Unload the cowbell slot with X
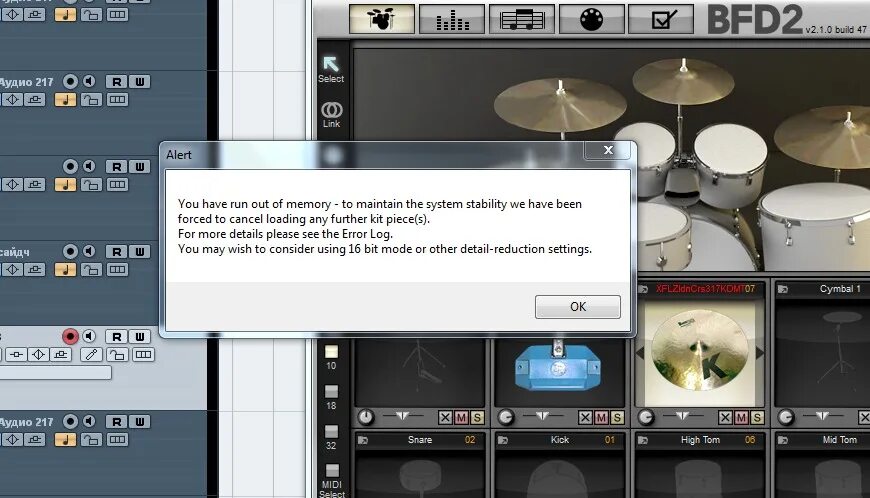The width and height of the screenshot is (870, 498). [x=585, y=418]
